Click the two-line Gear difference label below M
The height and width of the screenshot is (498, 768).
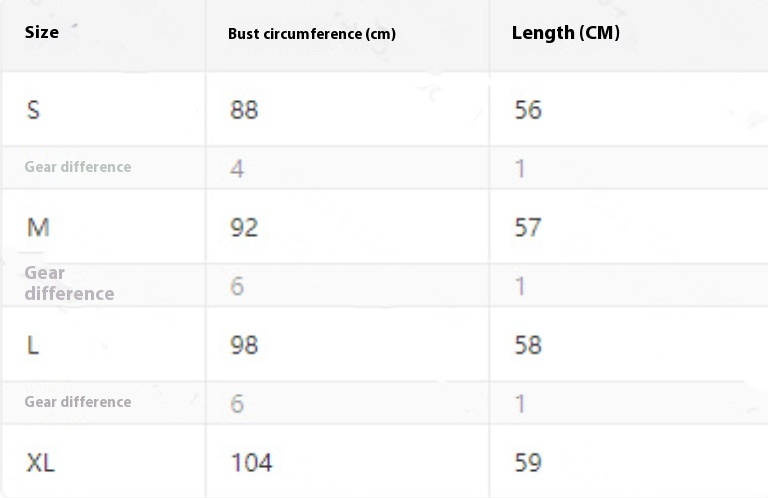pos(69,283)
